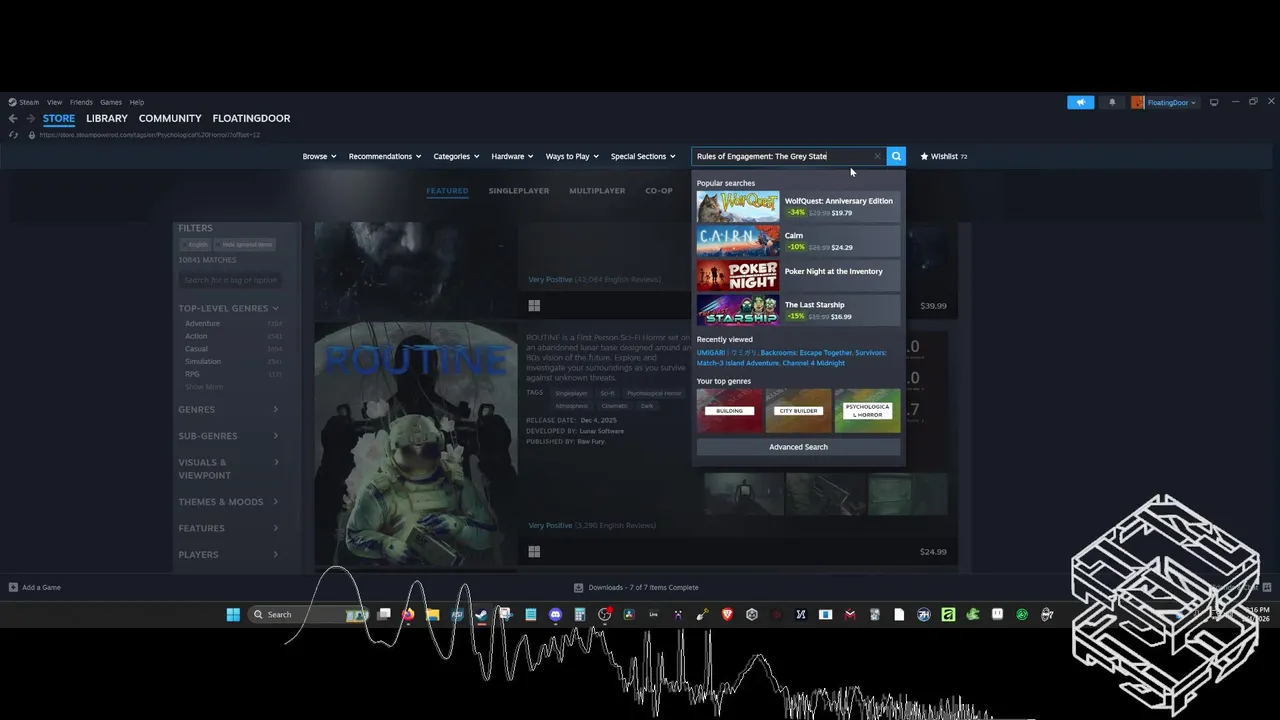
Task: Open the Hardware dropdown
Action: tap(512, 156)
